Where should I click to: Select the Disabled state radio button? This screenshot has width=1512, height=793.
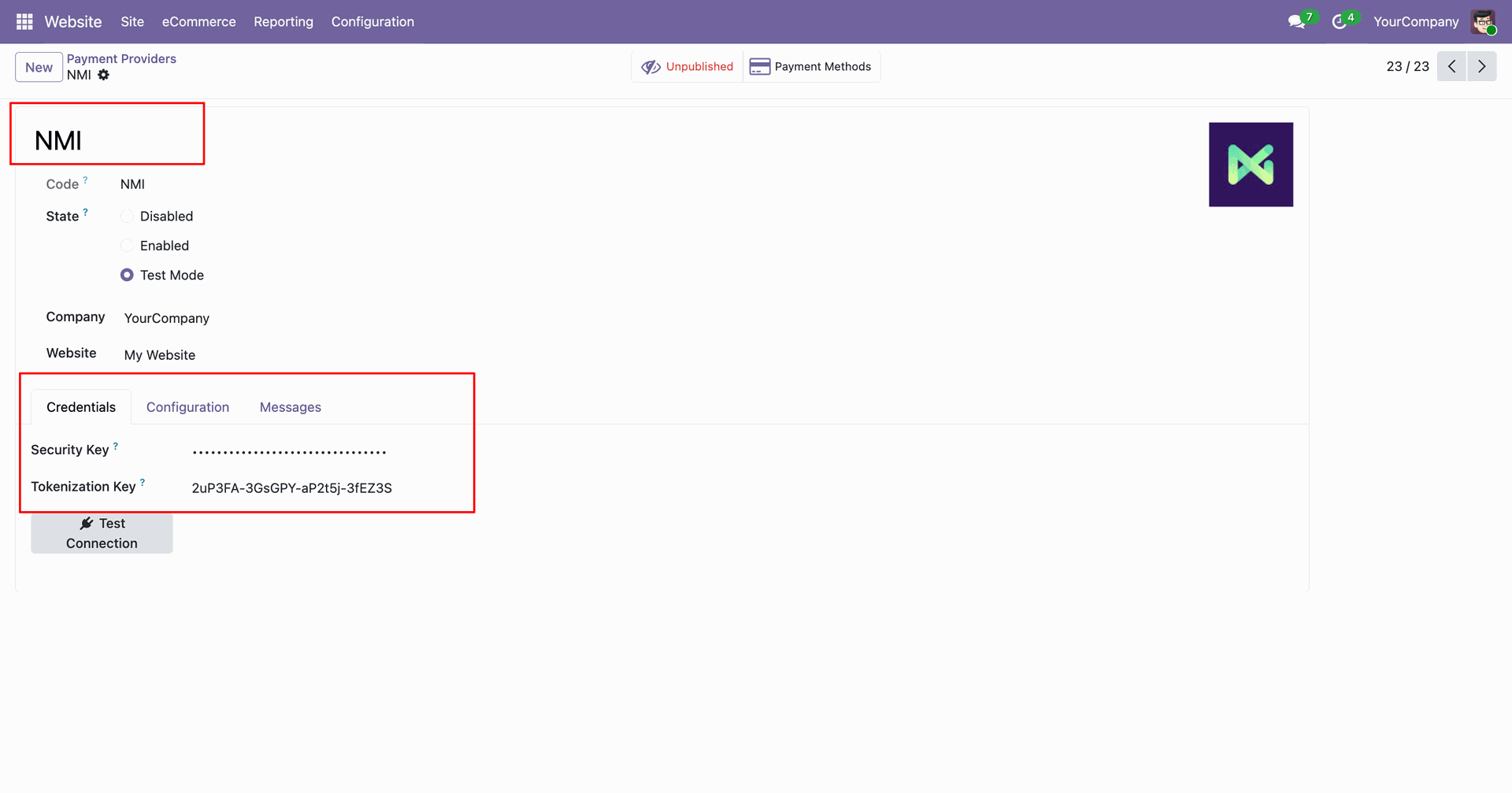click(x=127, y=216)
